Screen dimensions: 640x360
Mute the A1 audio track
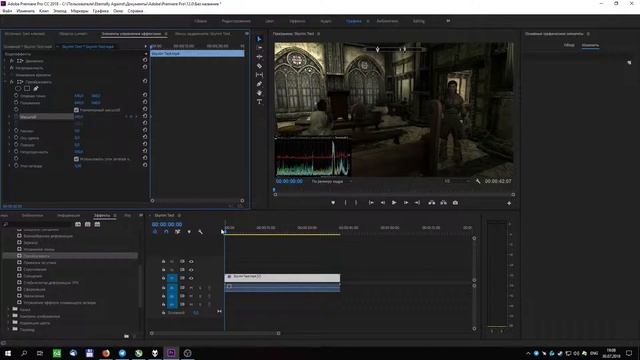tap(191, 288)
